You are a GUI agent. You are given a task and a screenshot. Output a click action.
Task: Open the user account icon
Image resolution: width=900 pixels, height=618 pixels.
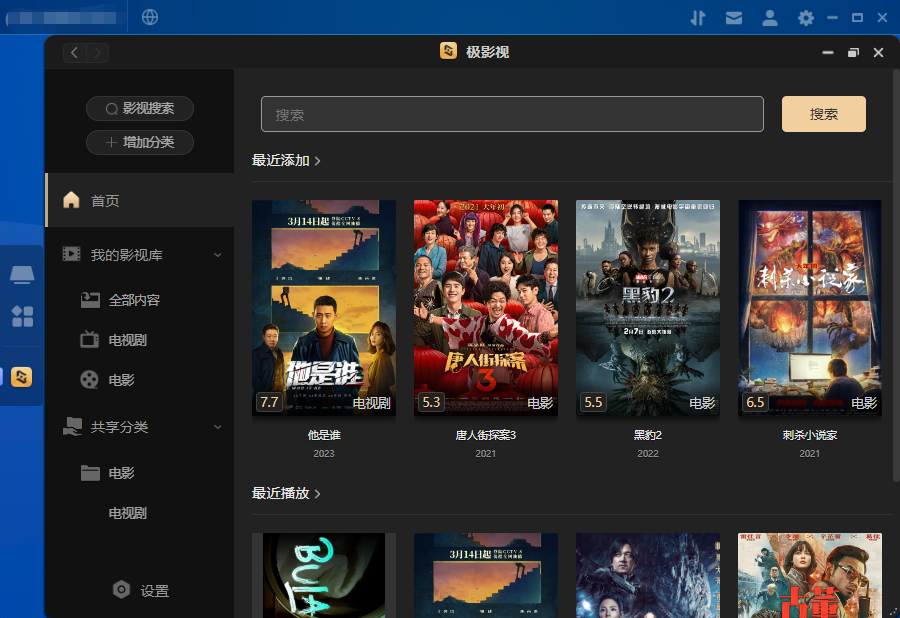point(770,18)
